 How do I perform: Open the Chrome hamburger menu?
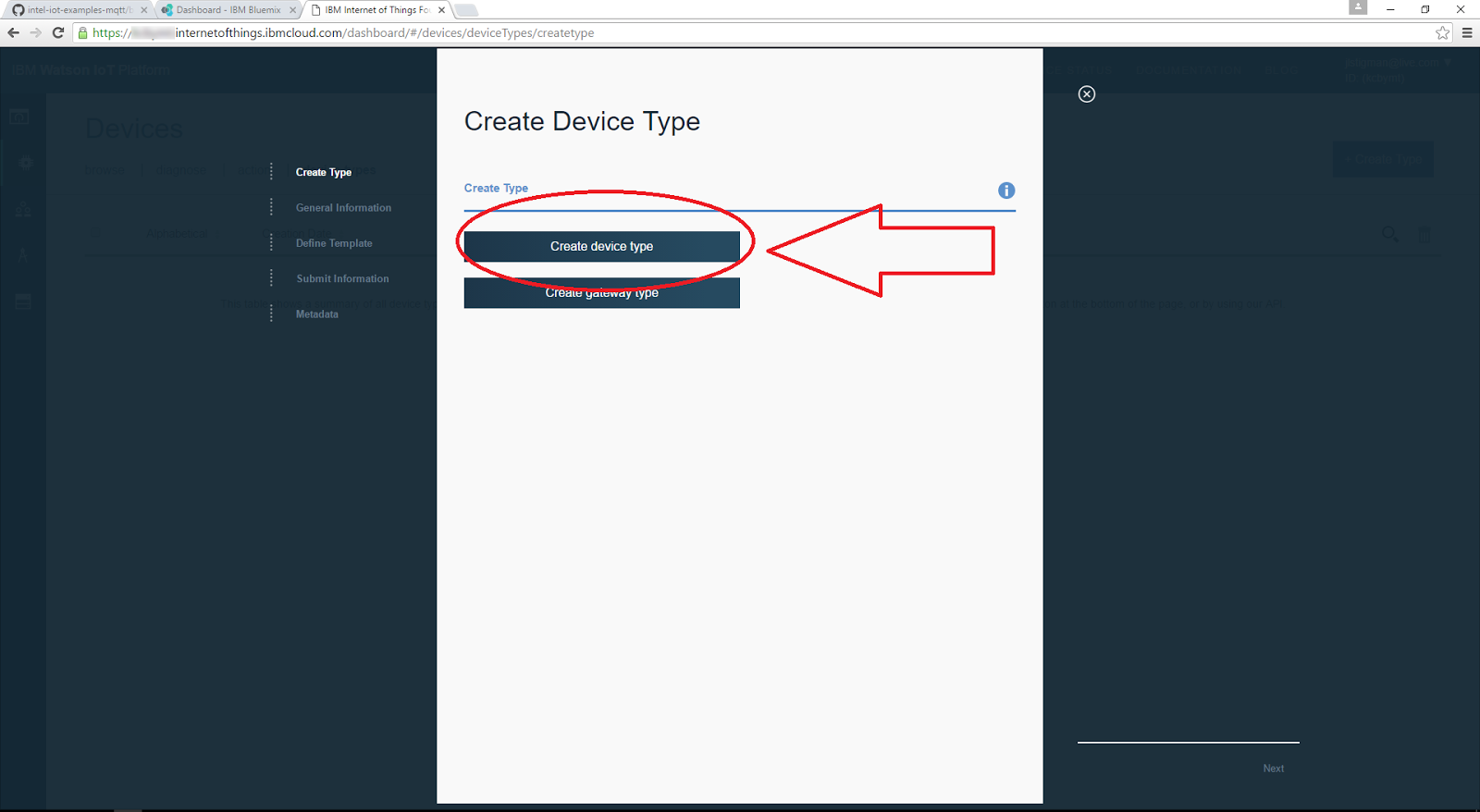(x=1467, y=32)
